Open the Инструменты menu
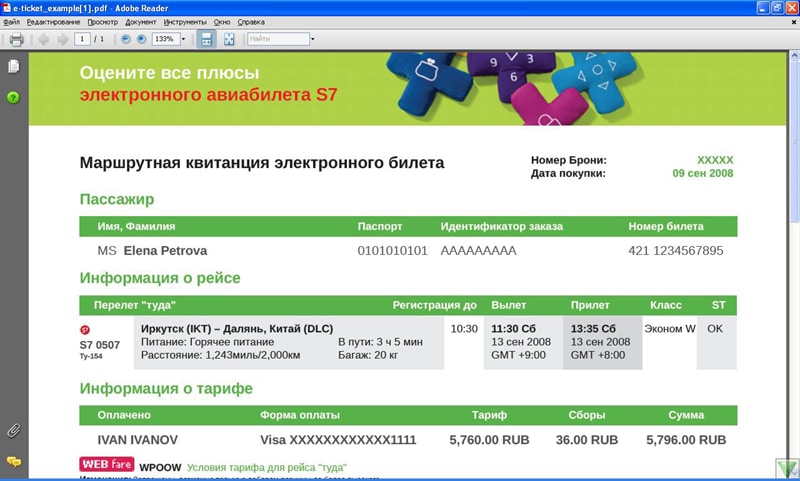The width and height of the screenshot is (800, 481). (x=185, y=22)
